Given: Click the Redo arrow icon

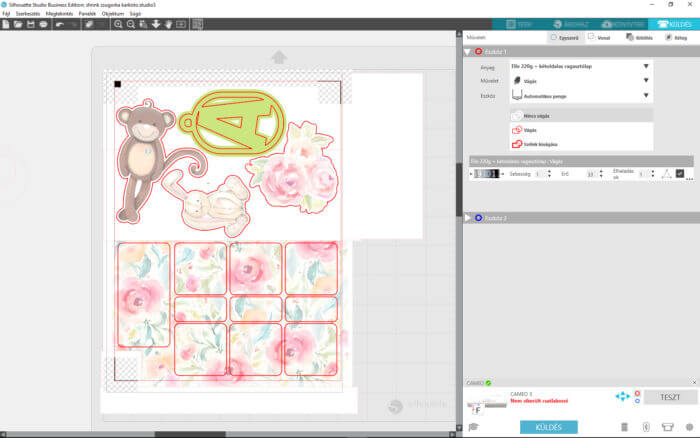Looking at the screenshot, I should (x=74, y=24).
